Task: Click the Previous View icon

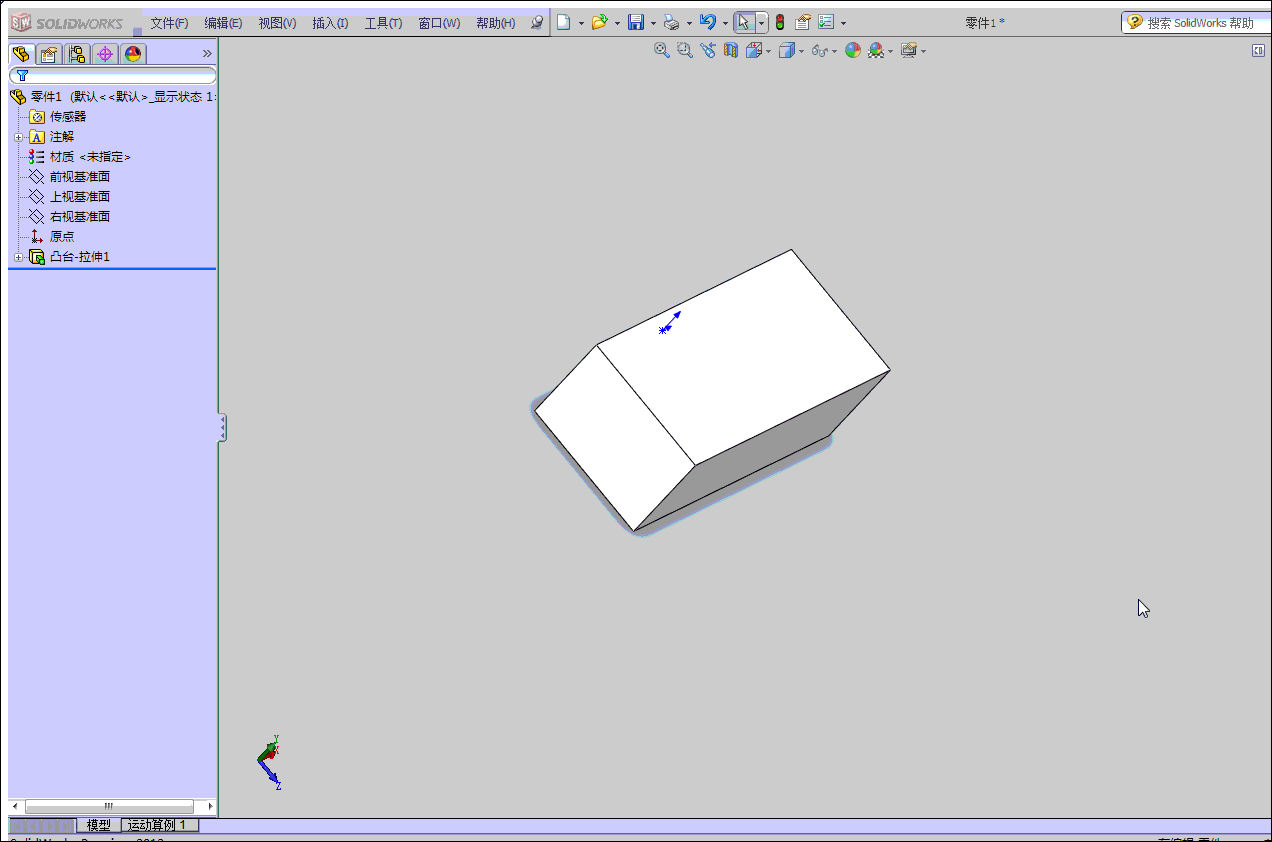Action: (708, 50)
